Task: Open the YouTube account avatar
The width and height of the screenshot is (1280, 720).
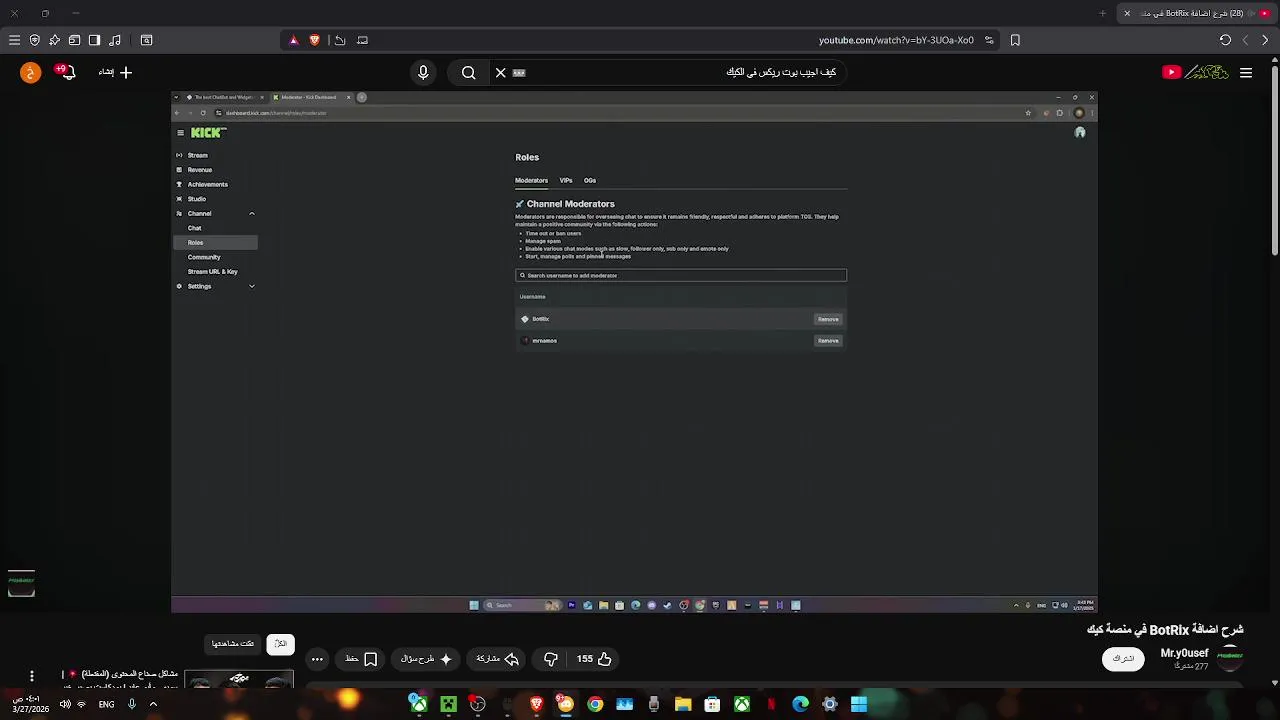Action: [x=30, y=72]
